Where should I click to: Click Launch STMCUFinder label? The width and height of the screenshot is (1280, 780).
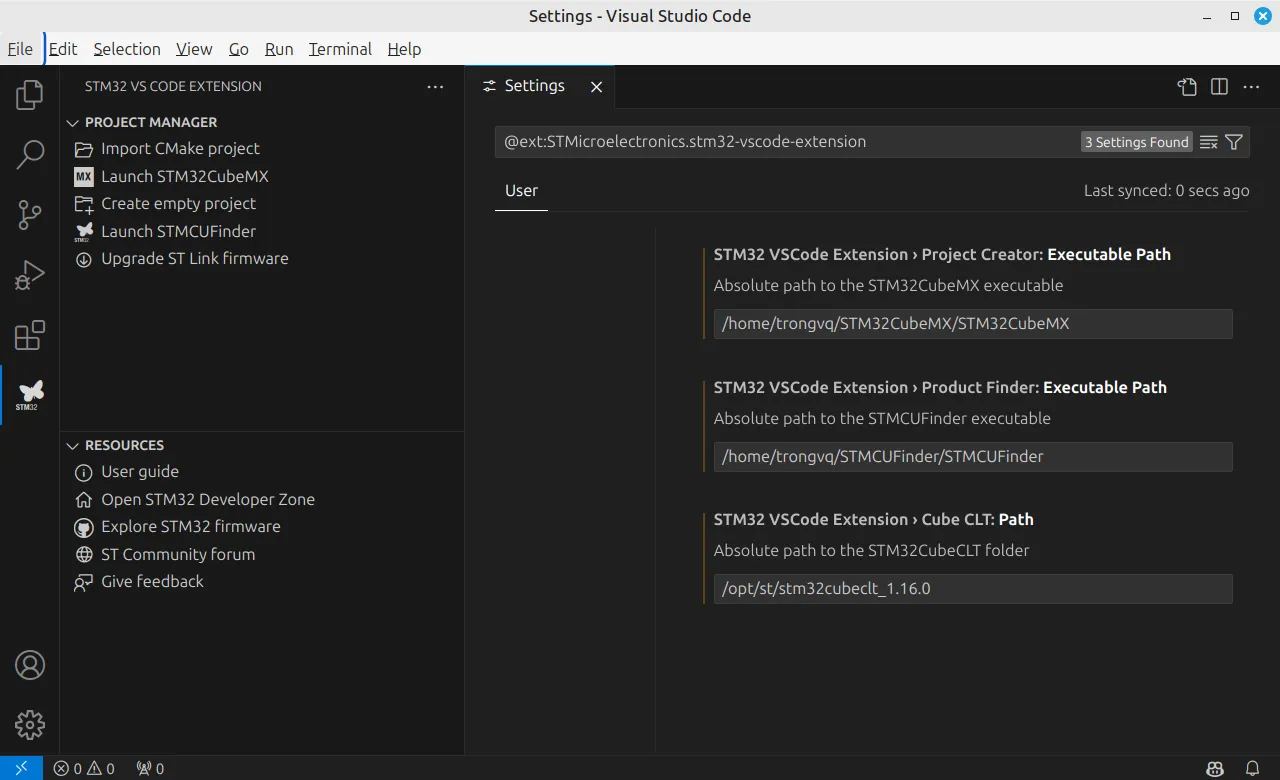(178, 231)
